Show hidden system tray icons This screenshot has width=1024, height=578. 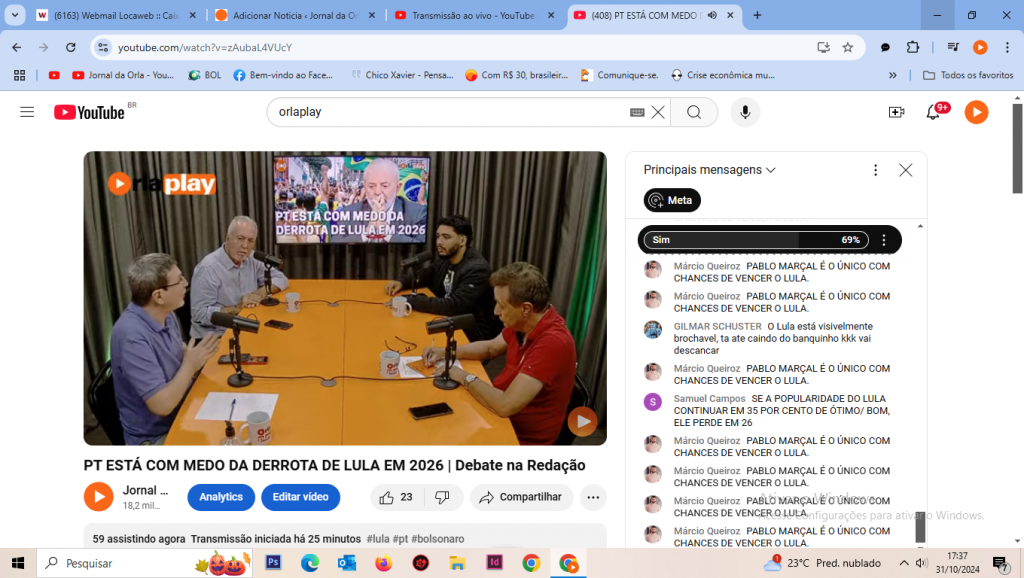[904, 563]
